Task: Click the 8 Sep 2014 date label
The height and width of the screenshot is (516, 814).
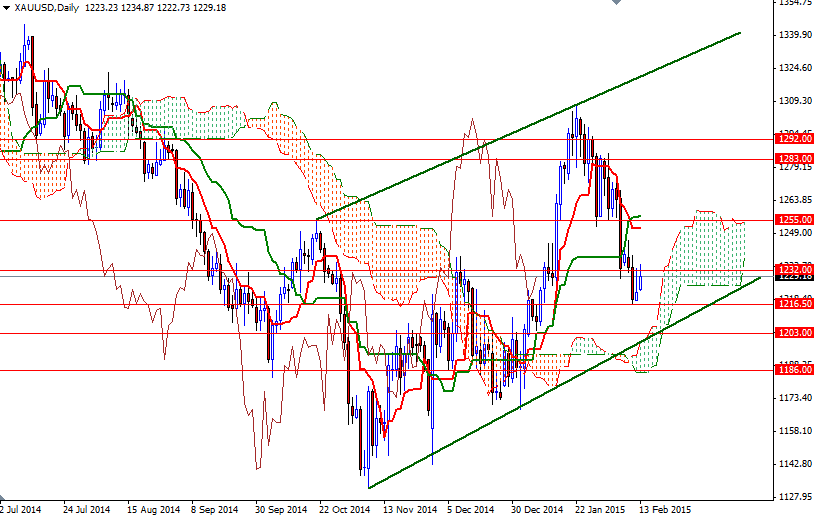Action: [215, 510]
